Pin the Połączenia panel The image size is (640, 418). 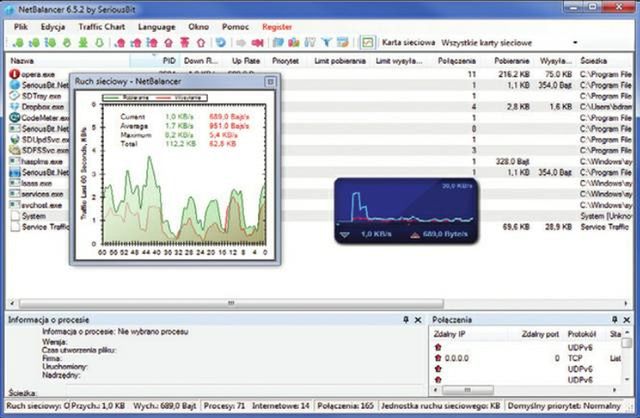point(615,320)
